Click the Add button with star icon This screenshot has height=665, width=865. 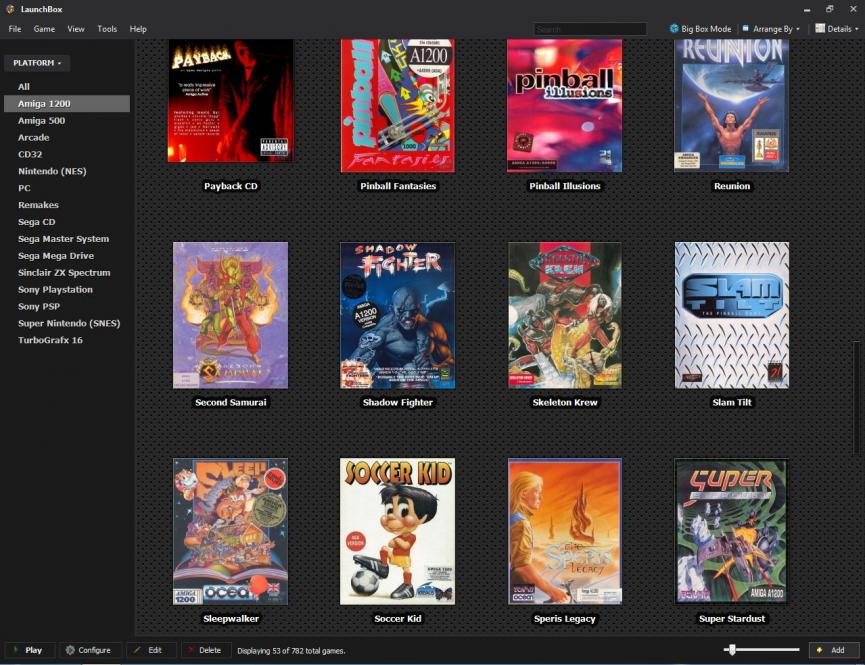tap(833, 650)
